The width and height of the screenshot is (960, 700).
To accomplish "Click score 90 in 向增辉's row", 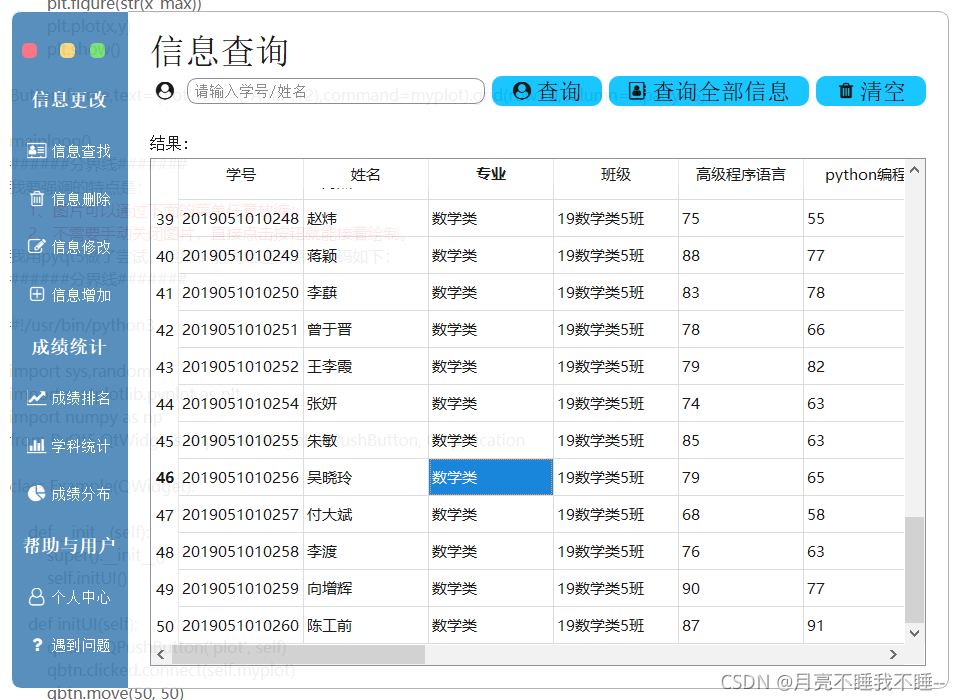I will tap(740, 589).
